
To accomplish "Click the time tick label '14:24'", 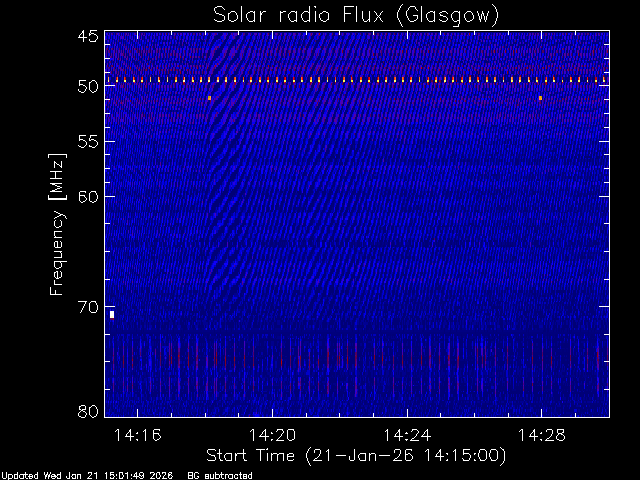I will click(407, 435).
